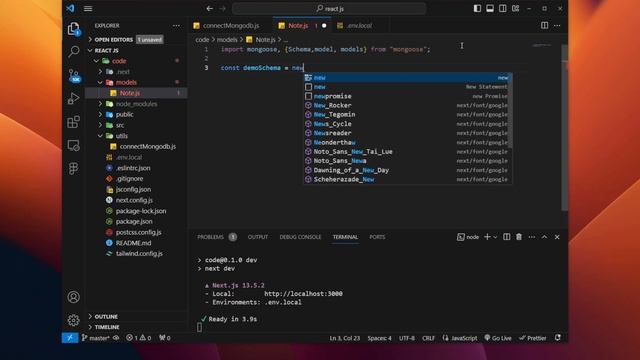Maximize the panel with chevron up
The image size is (640, 360).
(x=544, y=237)
